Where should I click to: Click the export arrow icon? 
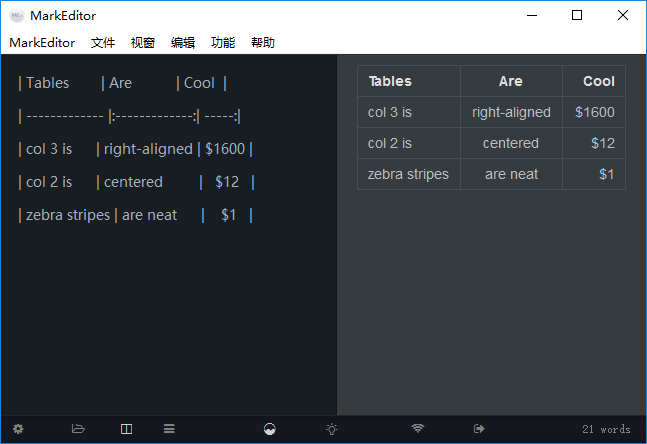[x=479, y=429]
